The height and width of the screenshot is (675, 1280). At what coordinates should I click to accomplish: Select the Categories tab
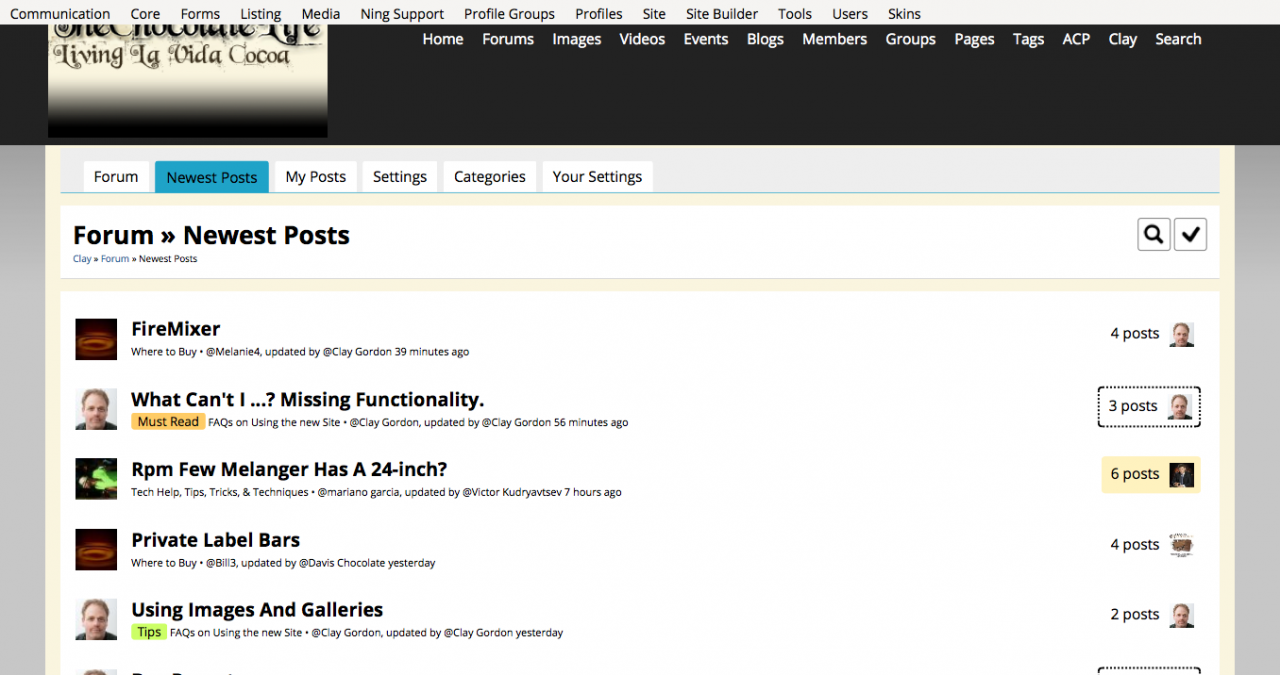click(x=489, y=176)
